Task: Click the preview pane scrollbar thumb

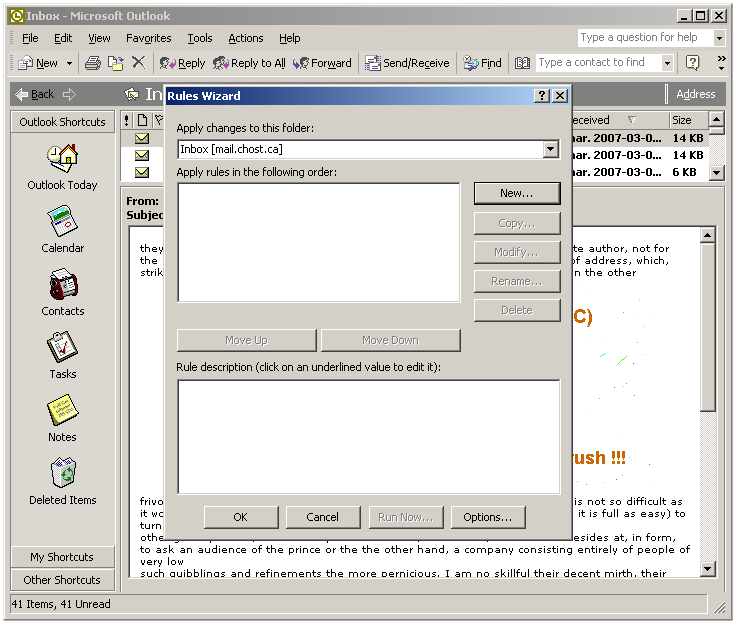Action: point(708,328)
